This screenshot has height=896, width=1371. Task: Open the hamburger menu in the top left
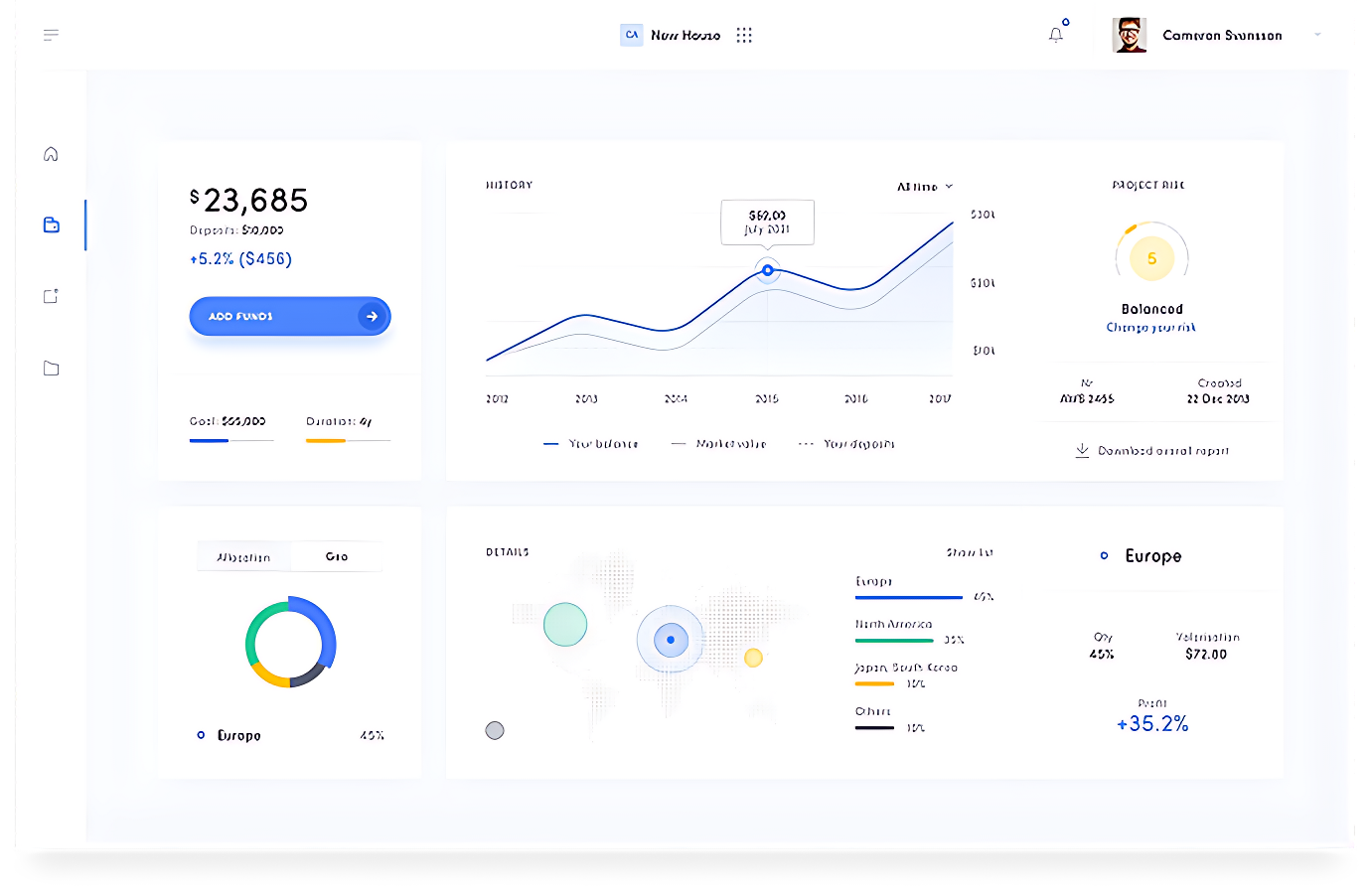pos(51,35)
